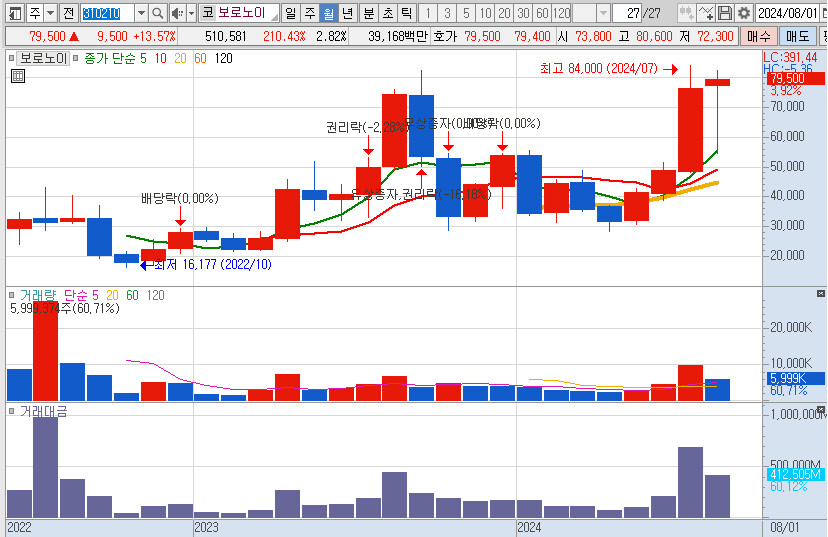The height and width of the screenshot is (537, 828).
Task: Click the square marker beside 거래량 legend
Action: click(12, 295)
